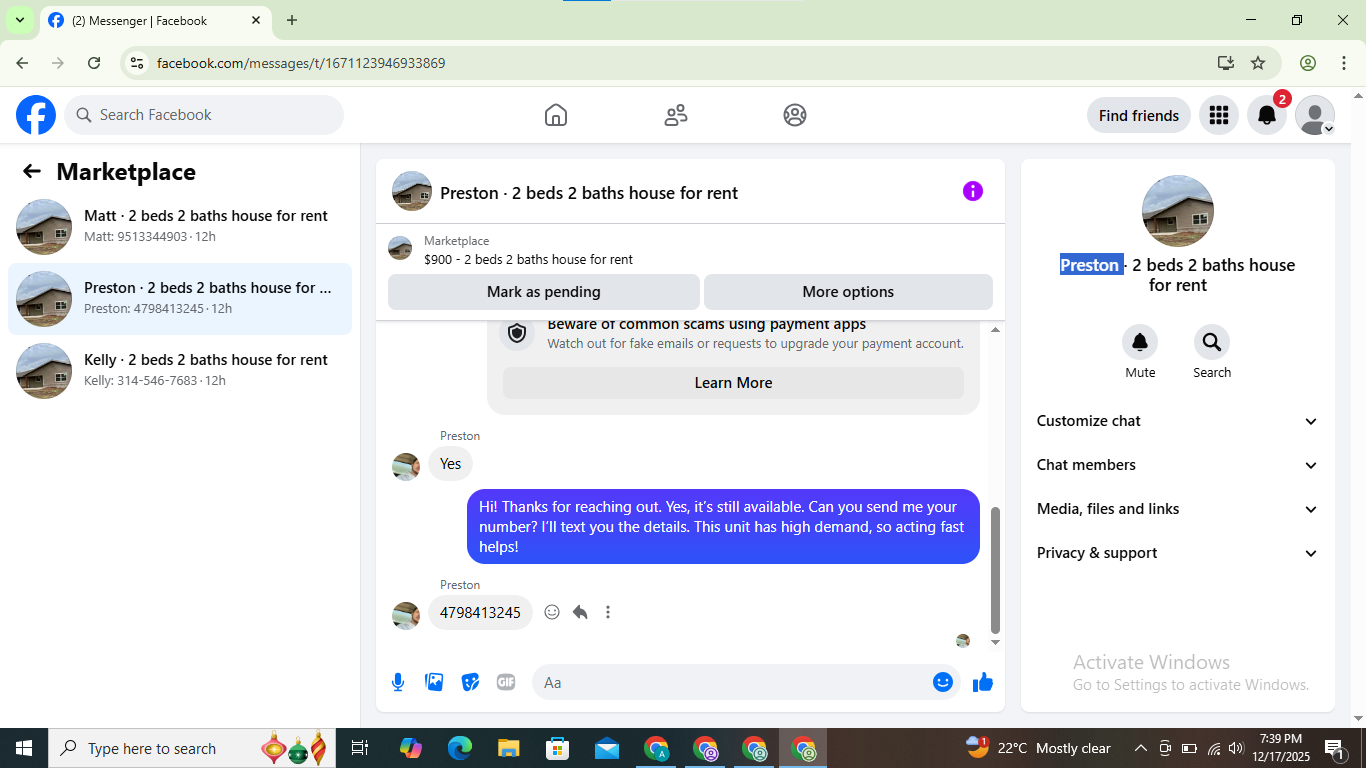Open File Explorer from taskbar

coord(509,748)
